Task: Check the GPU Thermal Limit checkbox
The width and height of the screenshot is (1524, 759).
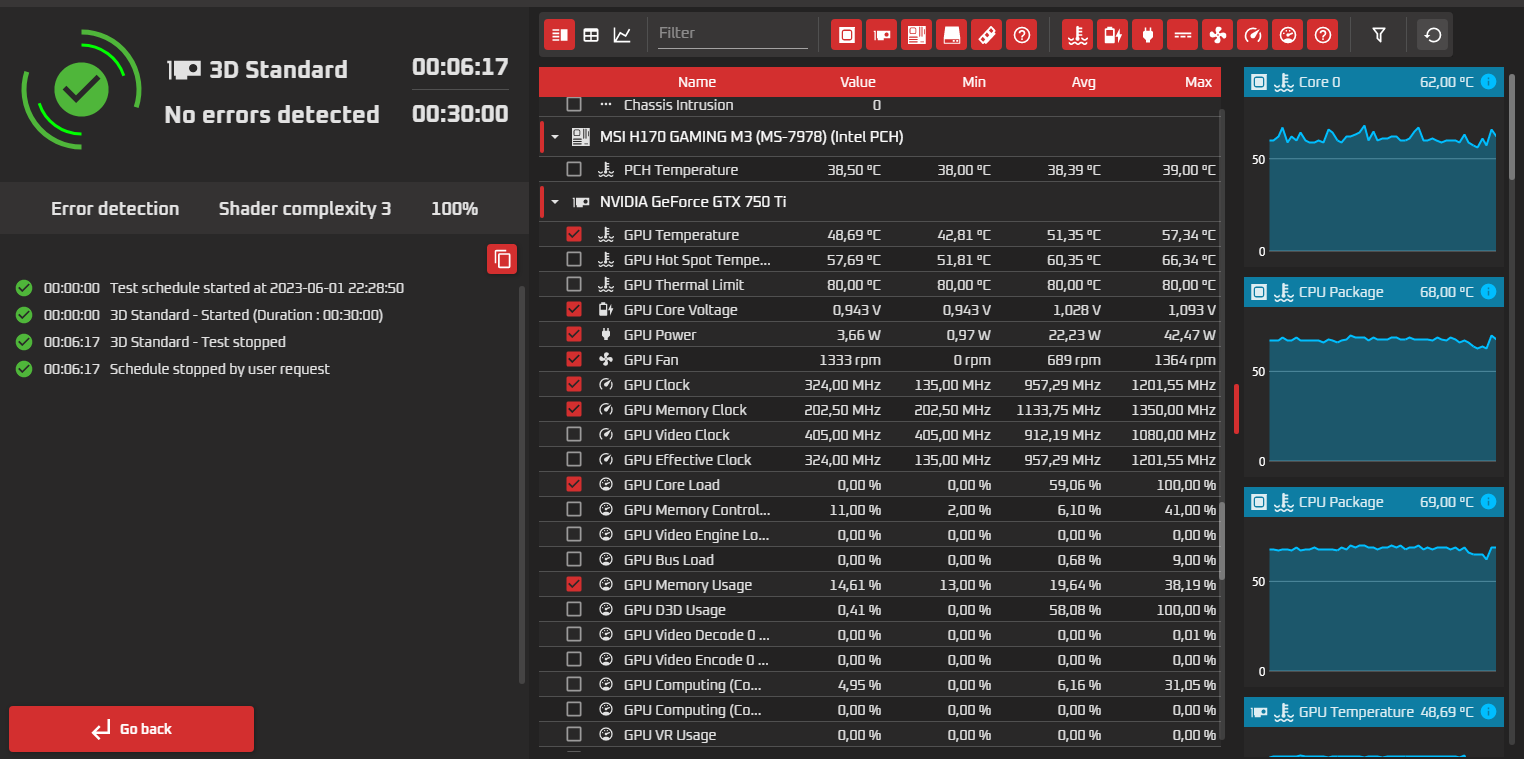Action: pos(574,285)
